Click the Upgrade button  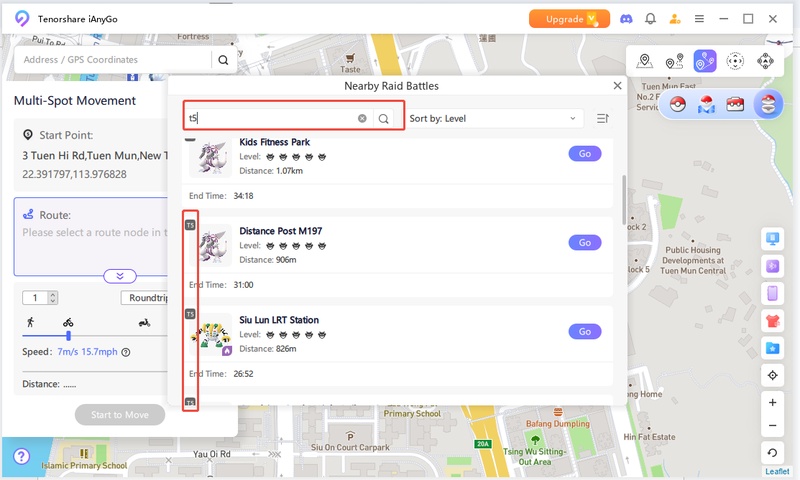569,19
